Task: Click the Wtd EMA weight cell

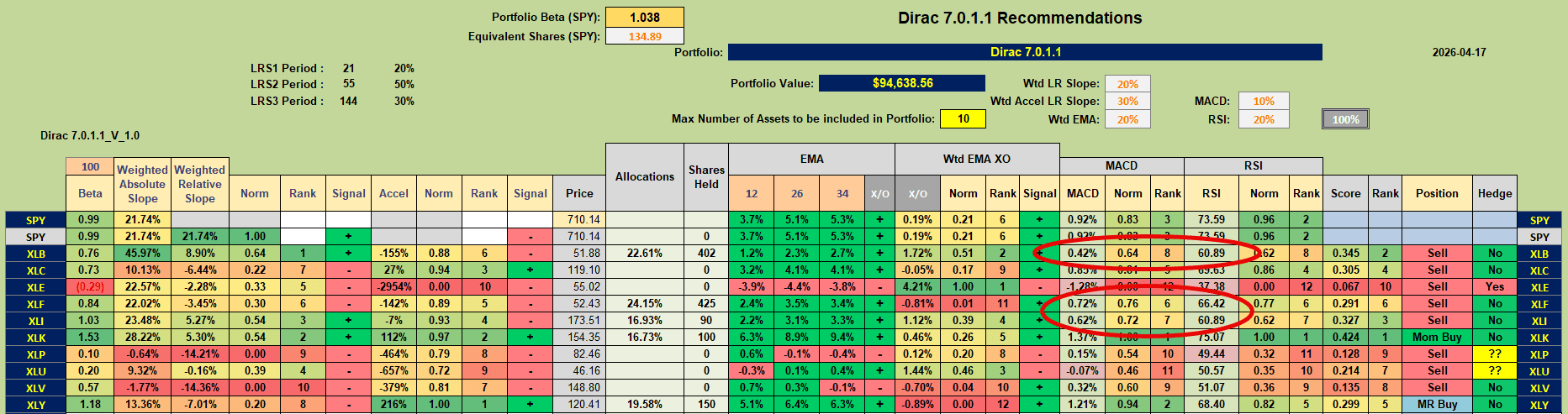Action: pyautogui.click(x=1127, y=119)
